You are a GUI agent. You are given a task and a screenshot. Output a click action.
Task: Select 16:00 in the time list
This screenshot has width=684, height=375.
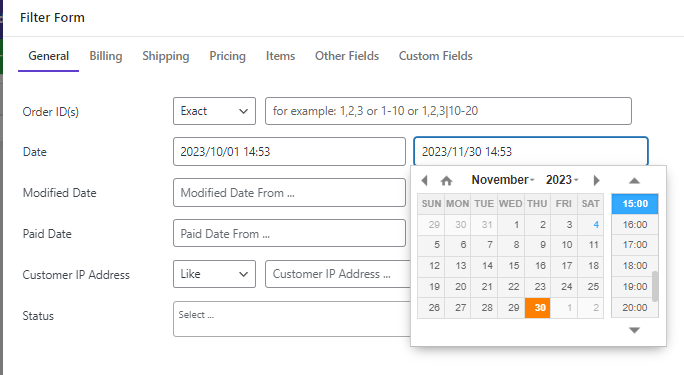point(635,225)
